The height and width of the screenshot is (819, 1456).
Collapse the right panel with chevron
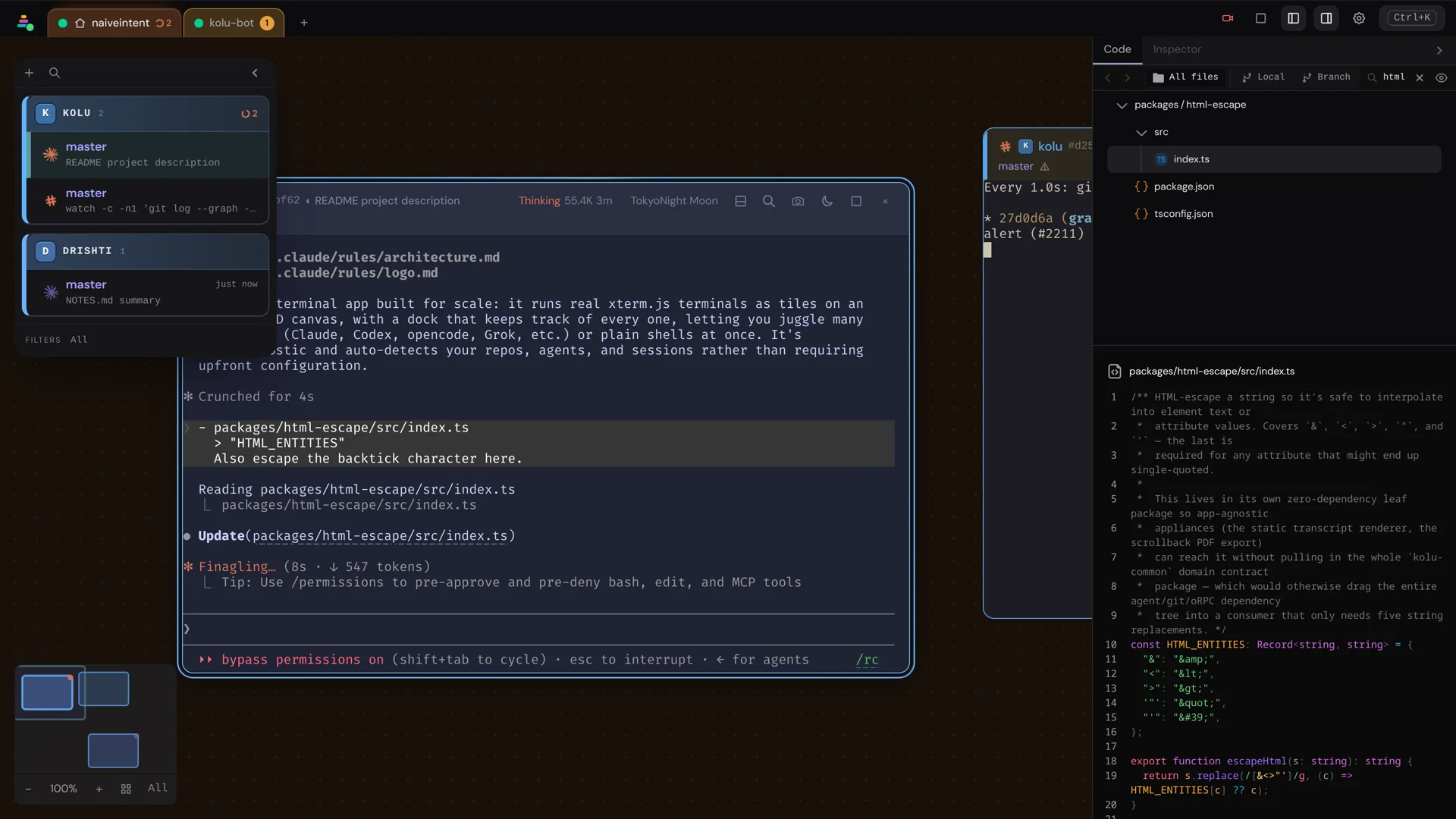pos(1439,50)
